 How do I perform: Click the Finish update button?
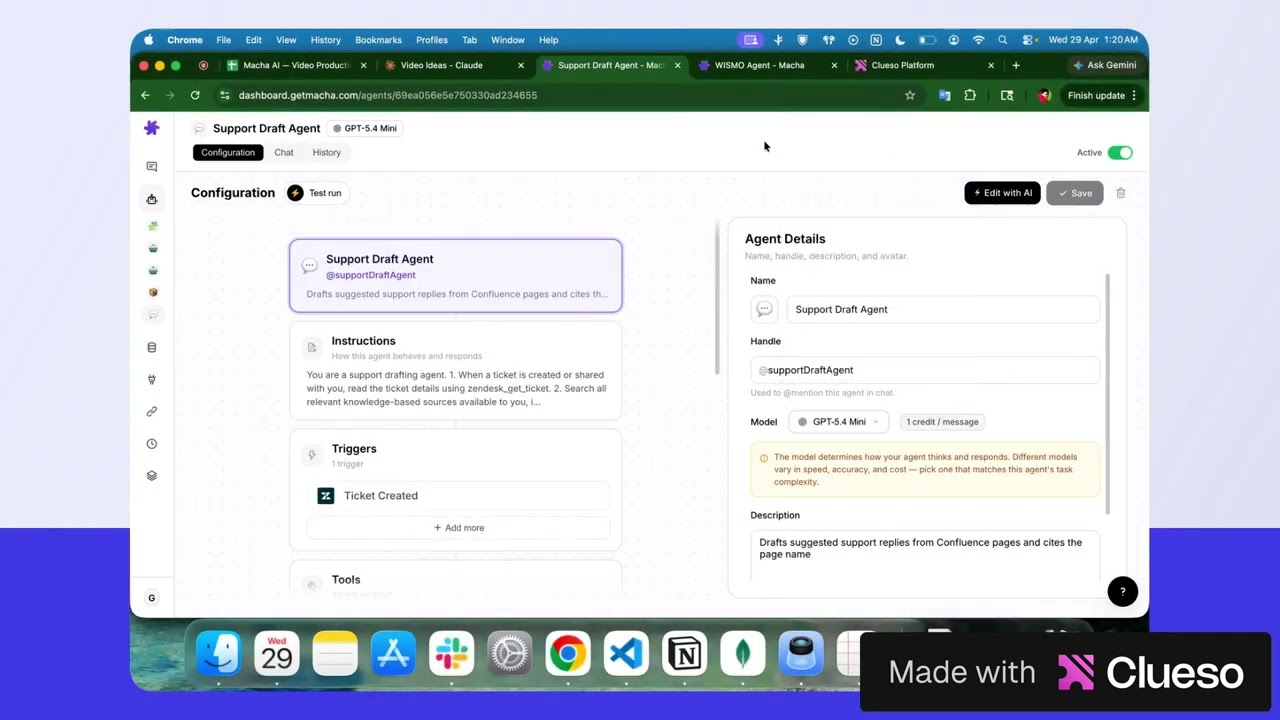(x=1102, y=95)
